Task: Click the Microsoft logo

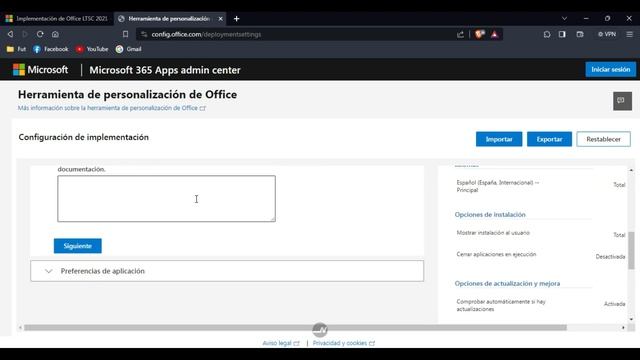Action: [x=40, y=70]
